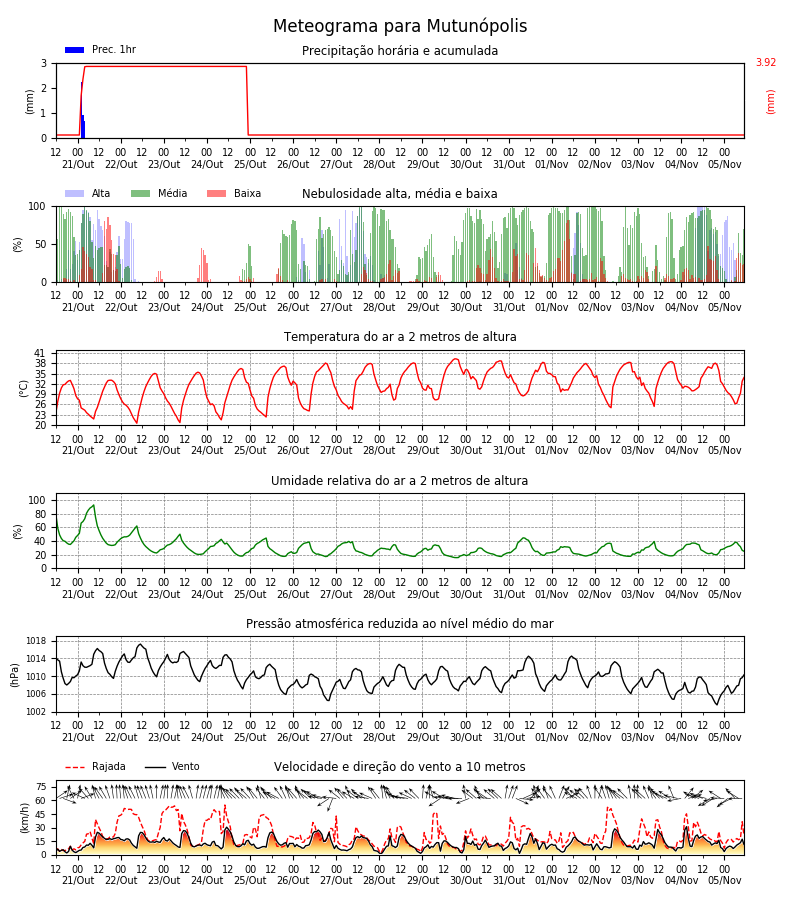Click the 01/Nov label under temperature chart
This screenshot has height=900, width=800.
click(552, 451)
